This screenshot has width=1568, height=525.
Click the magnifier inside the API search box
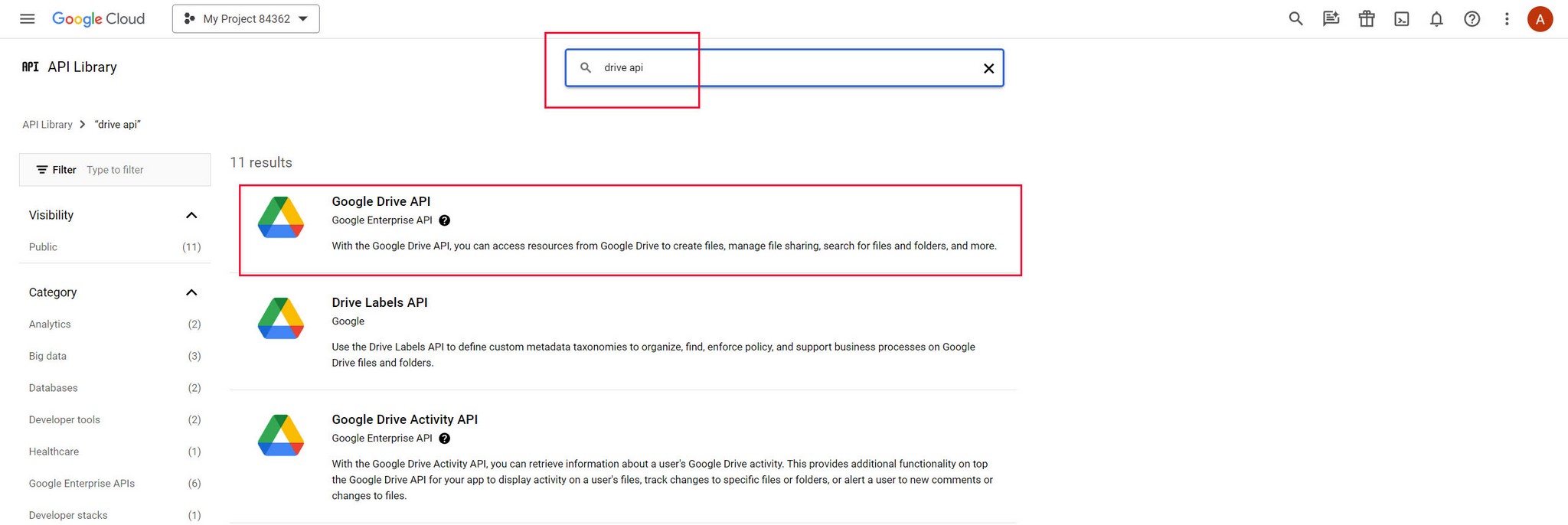tap(586, 67)
